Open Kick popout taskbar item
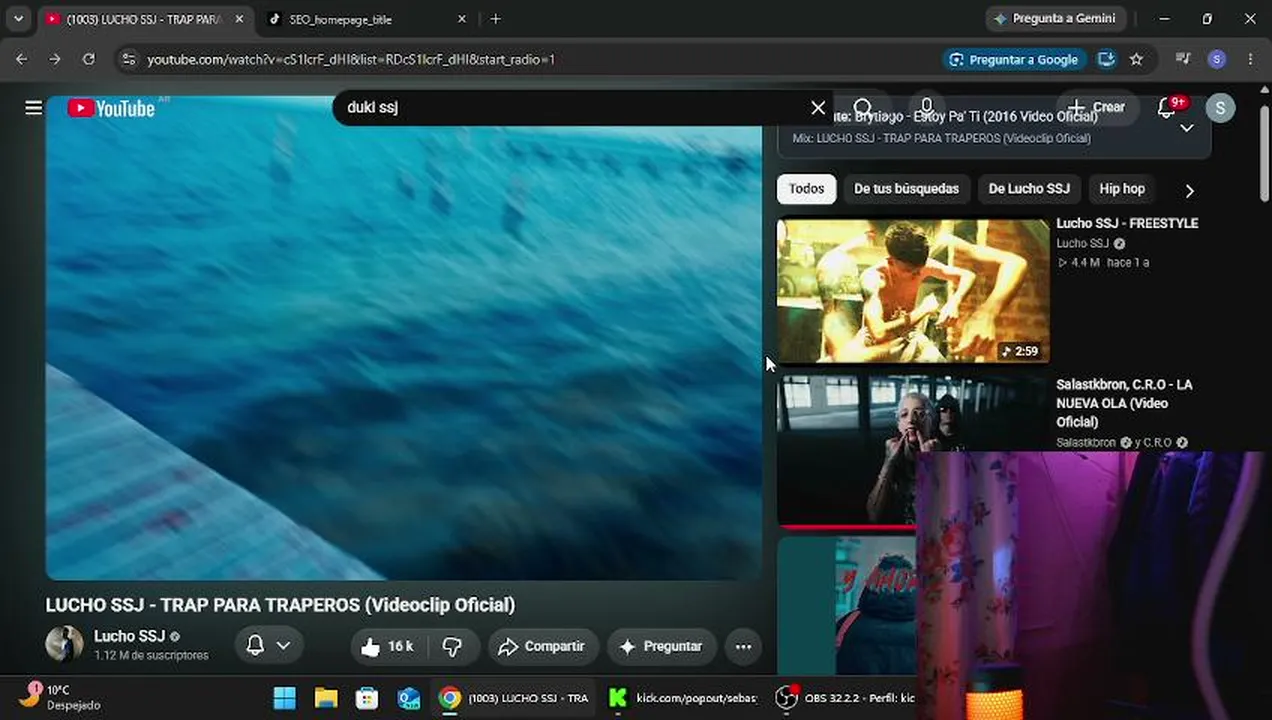 click(x=684, y=697)
